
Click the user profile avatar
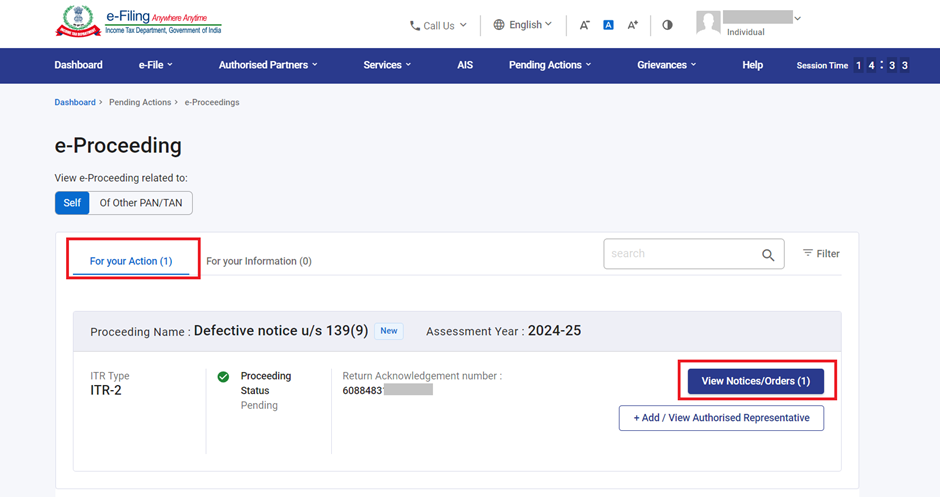pos(708,23)
